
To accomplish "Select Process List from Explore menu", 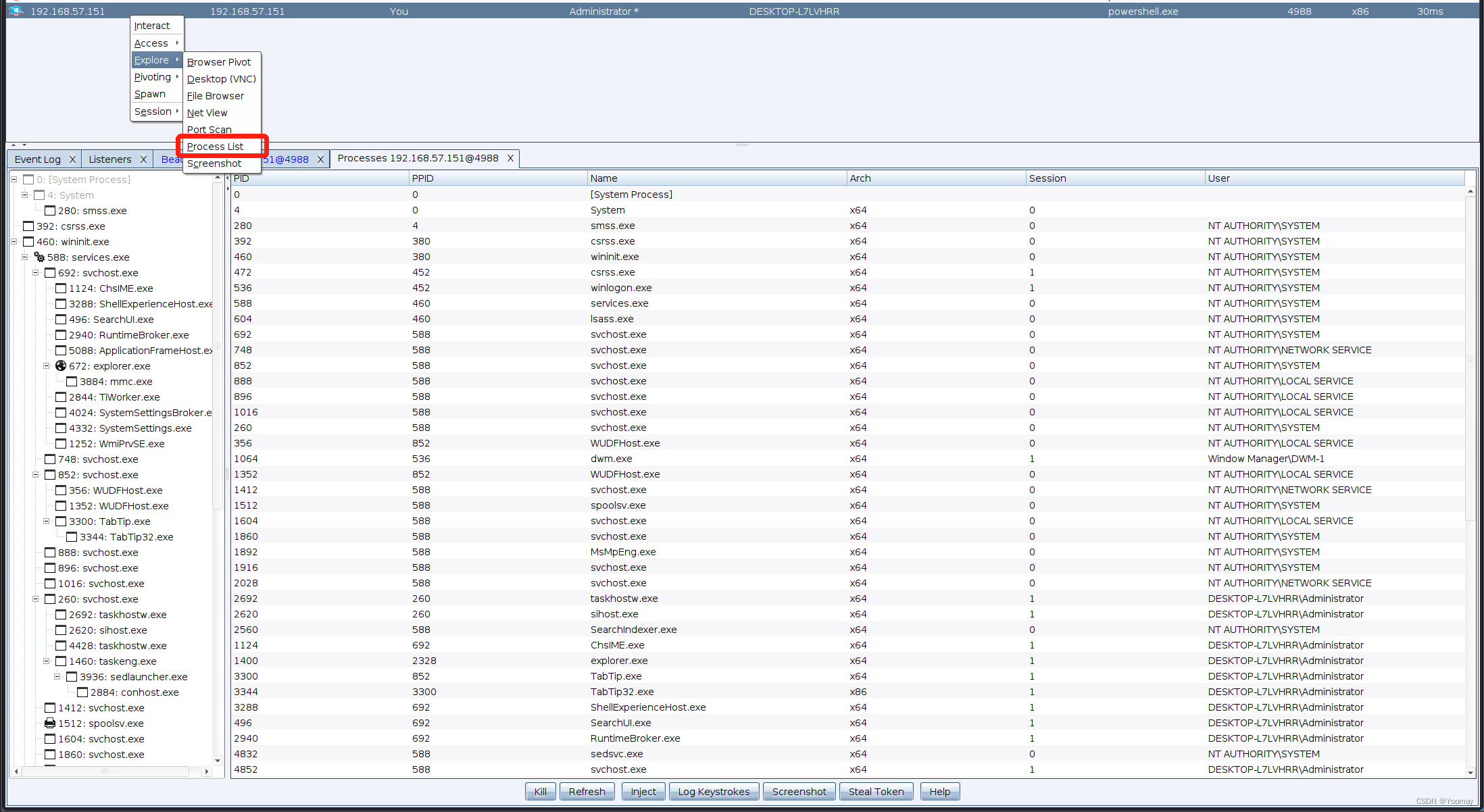I will [x=215, y=146].
